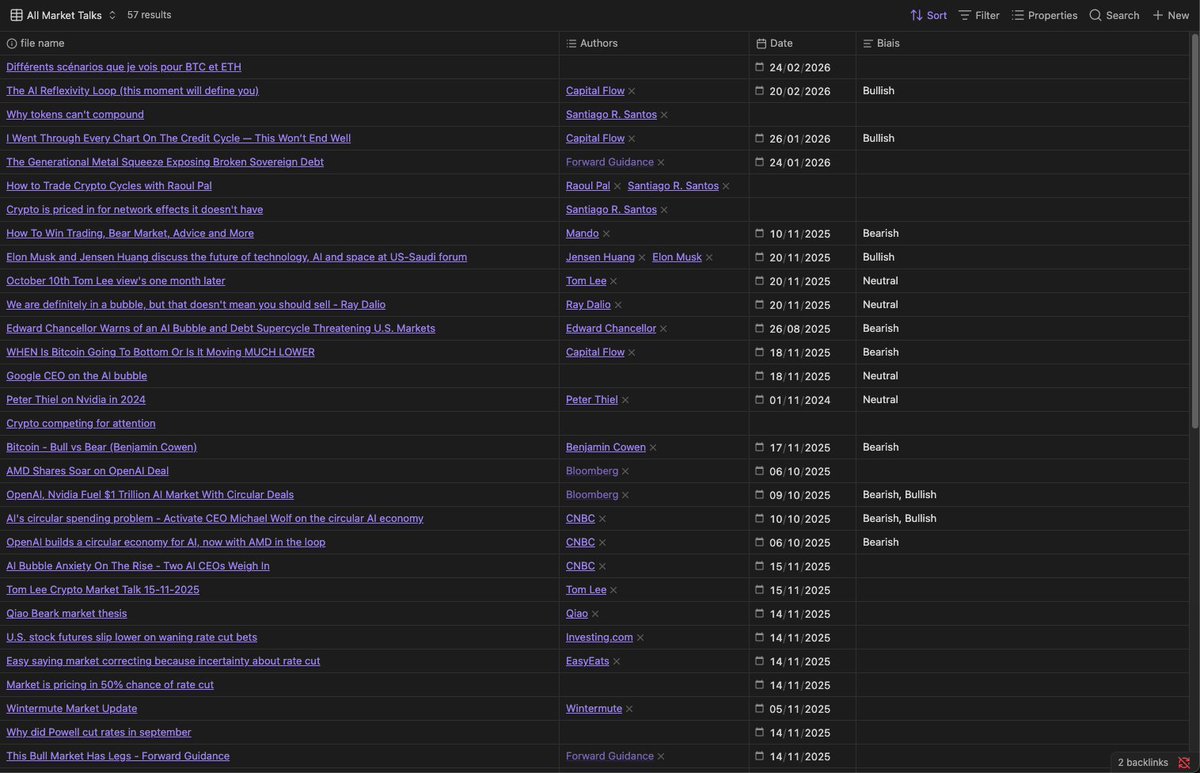The height and width of the screenshot is (773, 1200).
Task: Click the Search button
Action: tap(1114, 15)
